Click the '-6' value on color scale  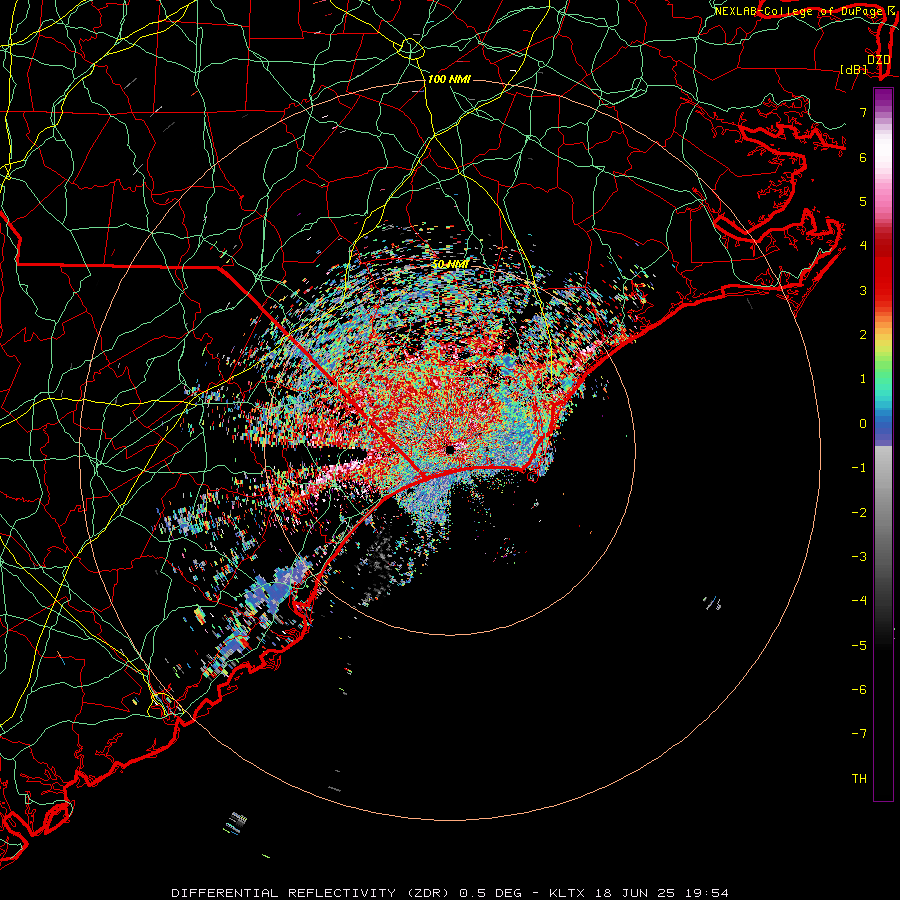pos(859,690)
